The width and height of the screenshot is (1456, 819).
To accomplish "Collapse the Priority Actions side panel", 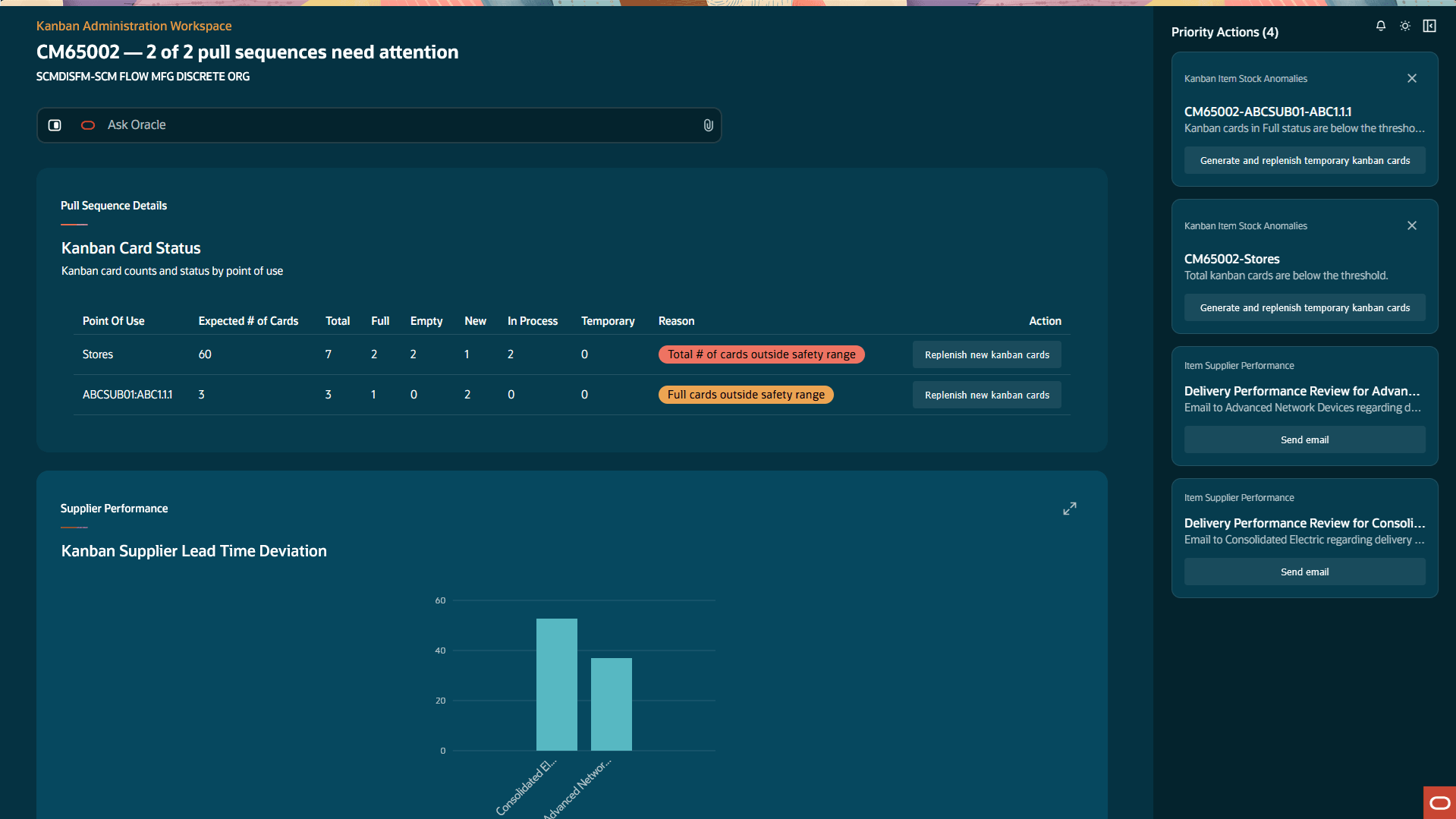I will [x=1429, y=26].
